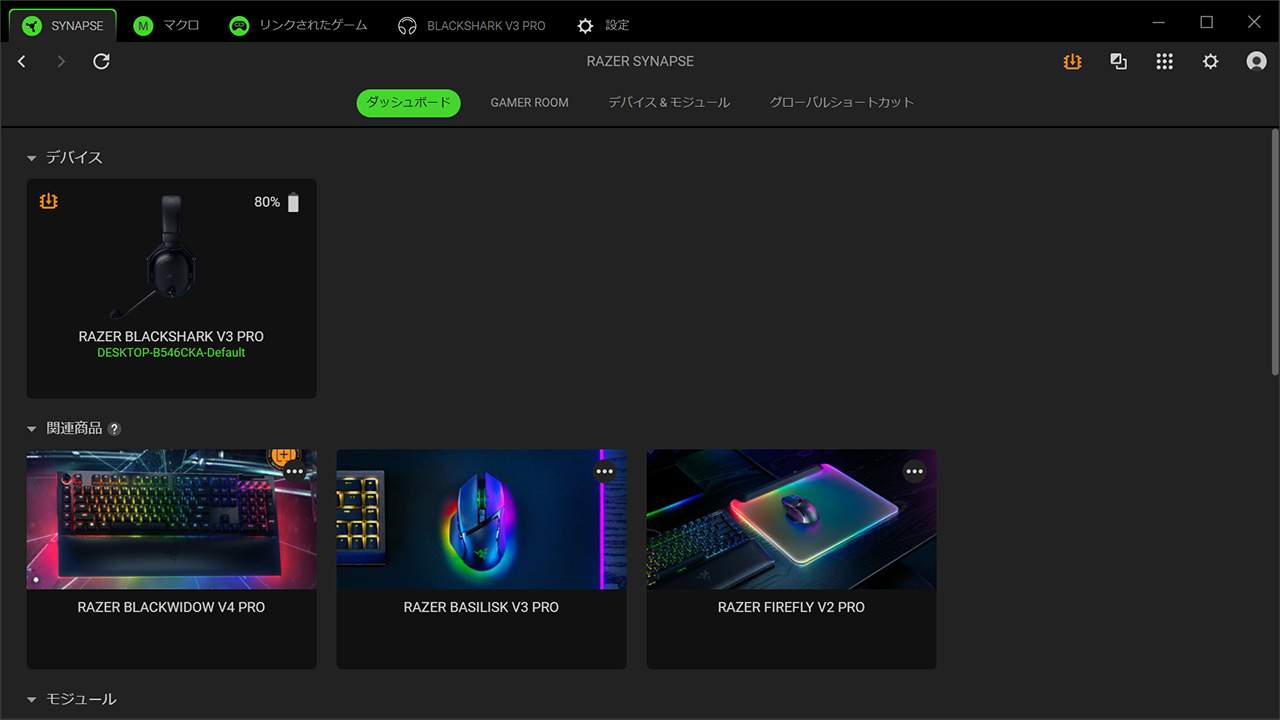The image size is (1280, 720).
Task: Collapse the 関連商品 section
Action: 32,429
